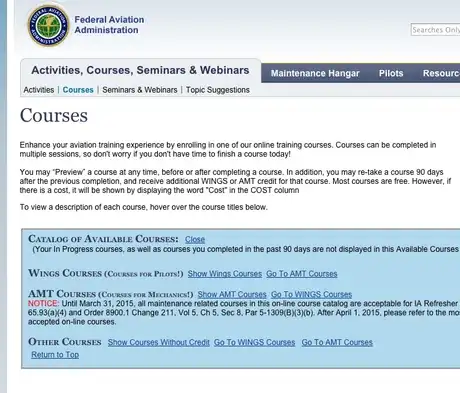Click the Catalog of Available Courses heading
The image size is (460, 393).
click(x=103, y=239)
